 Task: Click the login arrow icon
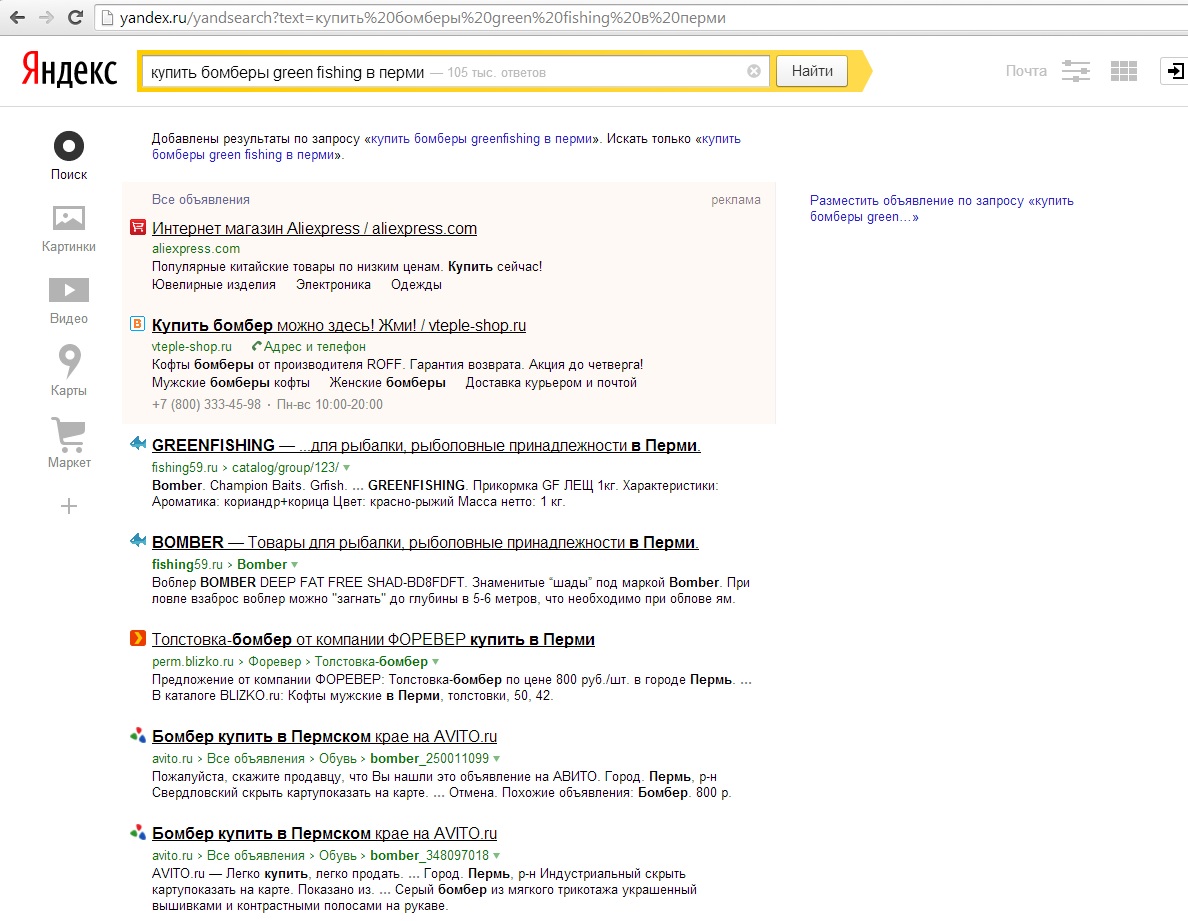1174,71
